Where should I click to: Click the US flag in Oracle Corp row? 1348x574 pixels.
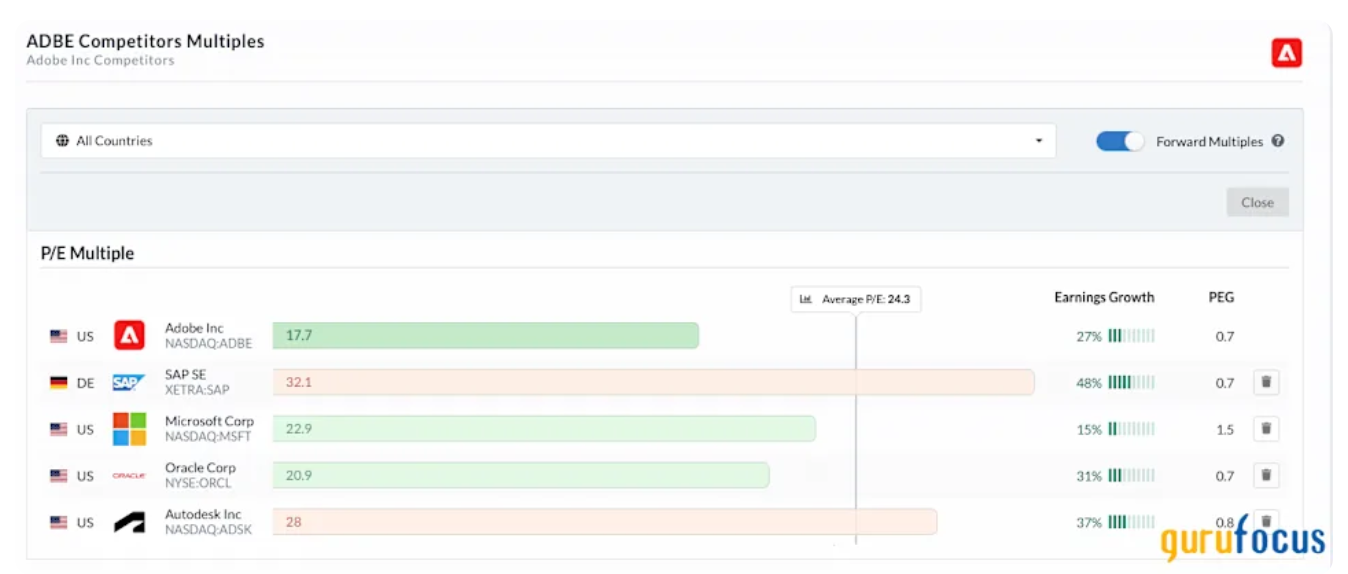click(59, 476)
